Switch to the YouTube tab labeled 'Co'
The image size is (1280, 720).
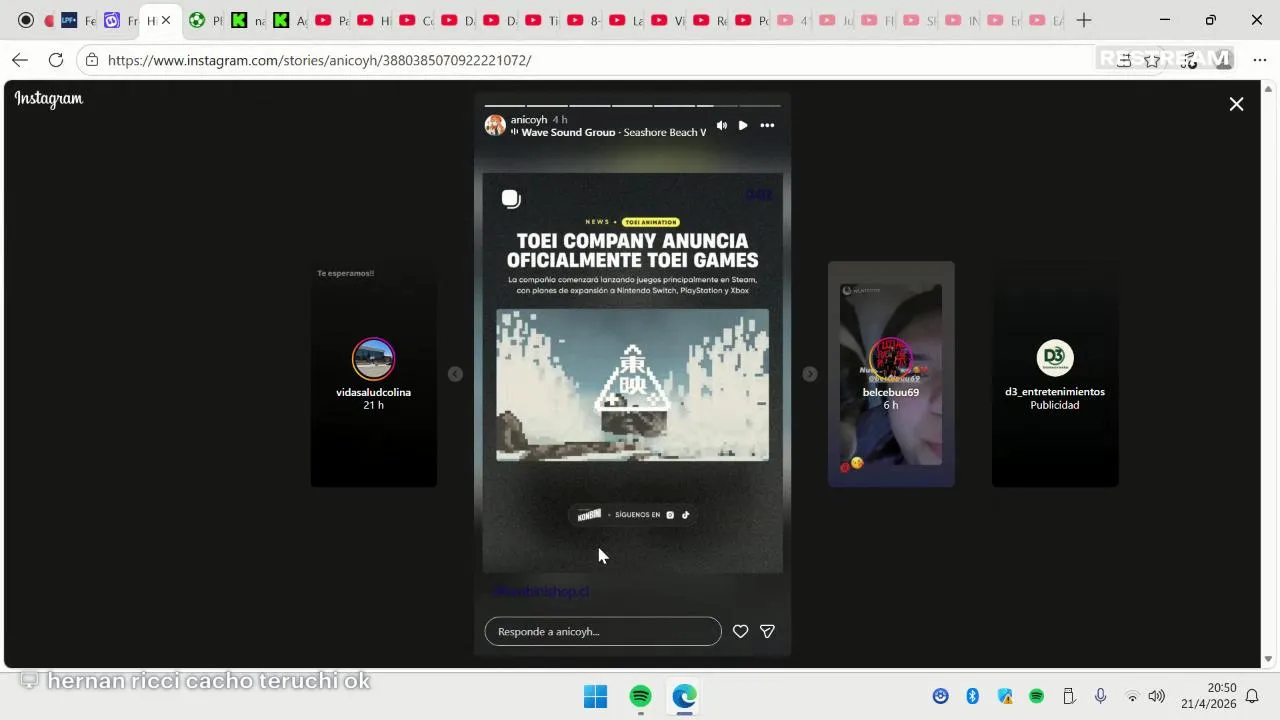(416, 20)
